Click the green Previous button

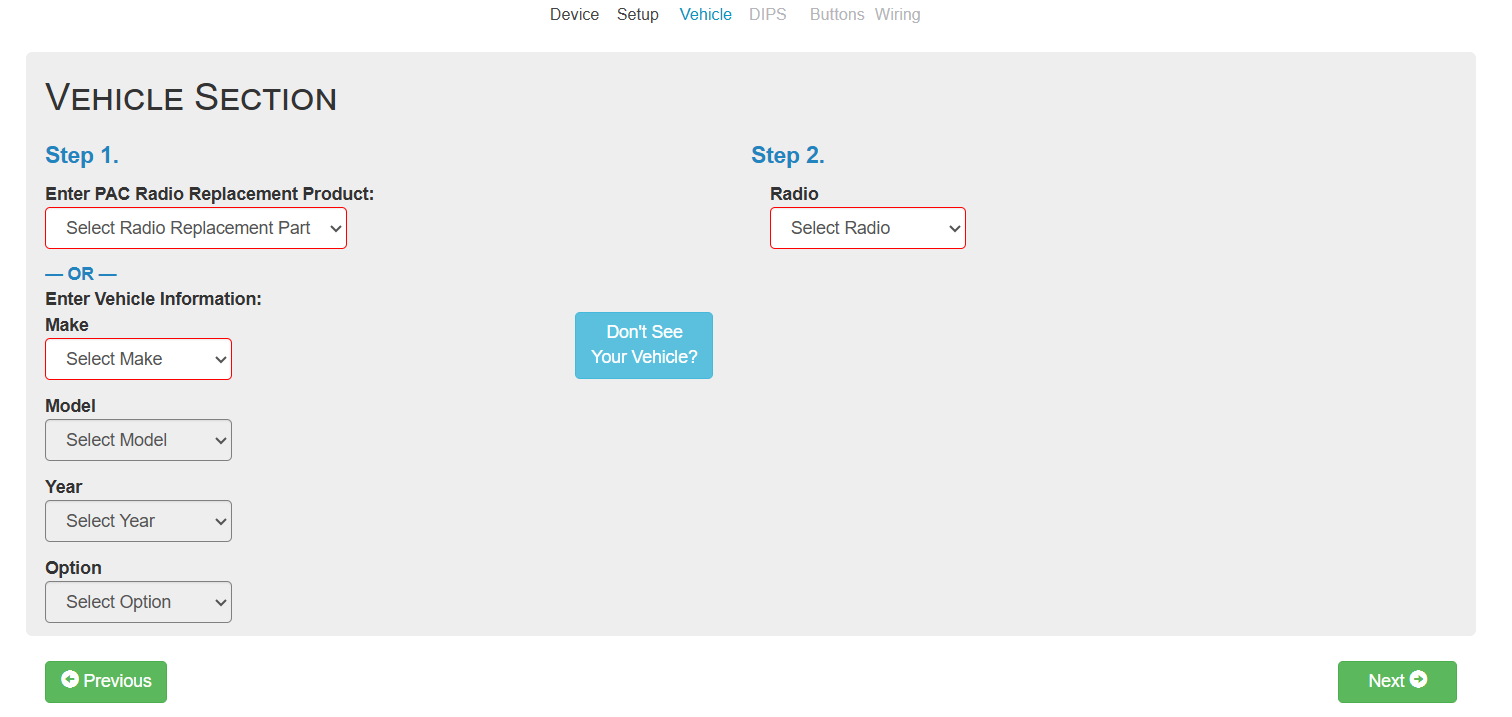pos(106,681)
